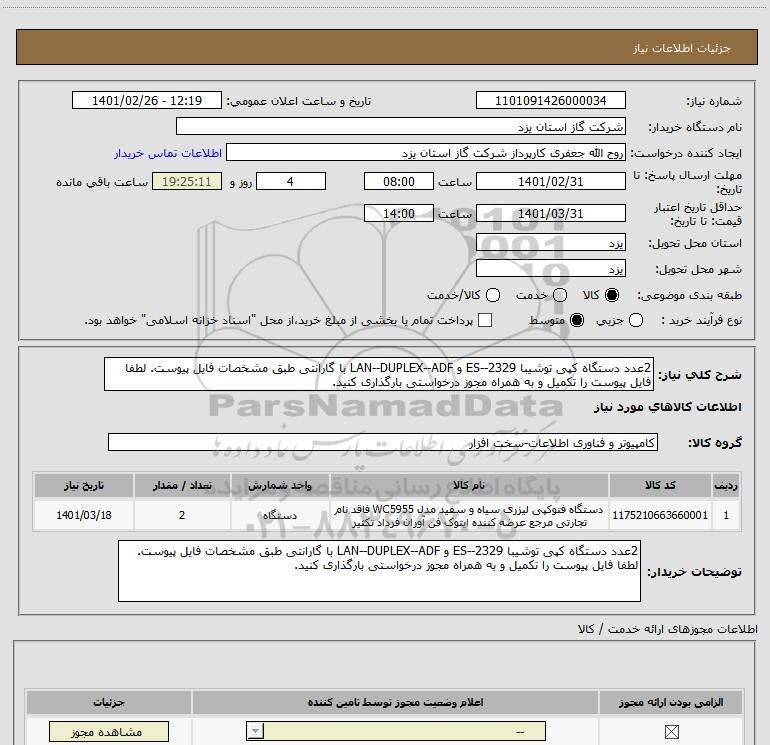Click the remaining days field showing 4

(291, 182)
